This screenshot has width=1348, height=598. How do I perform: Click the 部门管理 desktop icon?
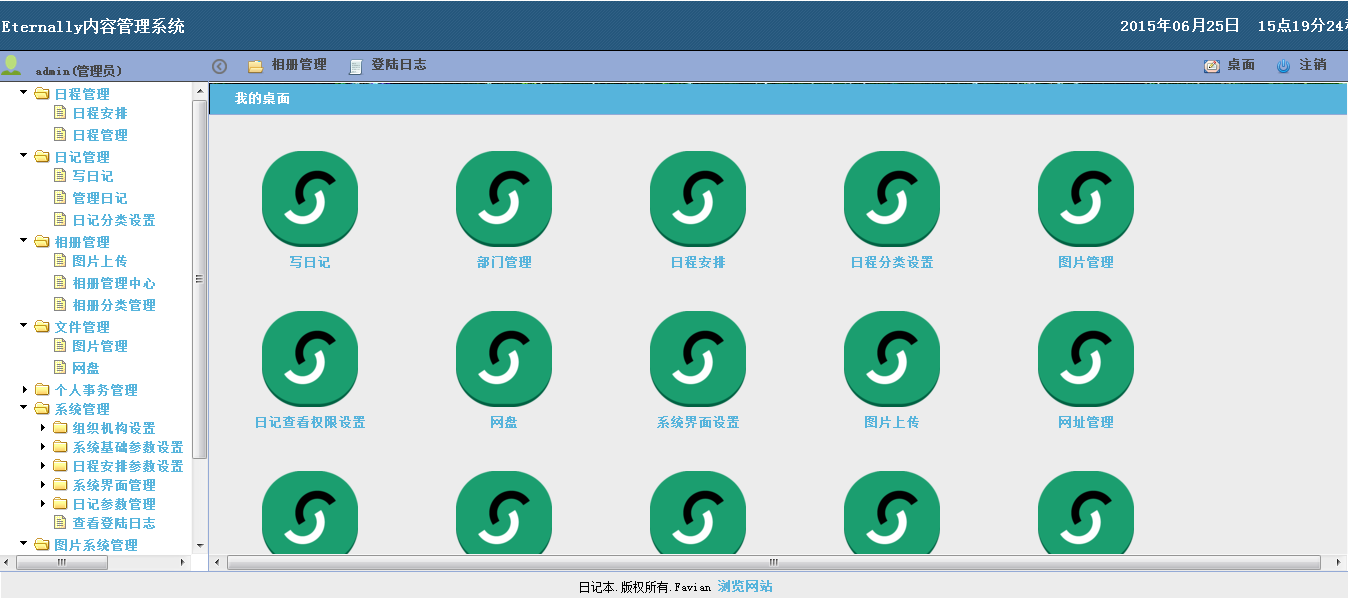click(503, 198)
